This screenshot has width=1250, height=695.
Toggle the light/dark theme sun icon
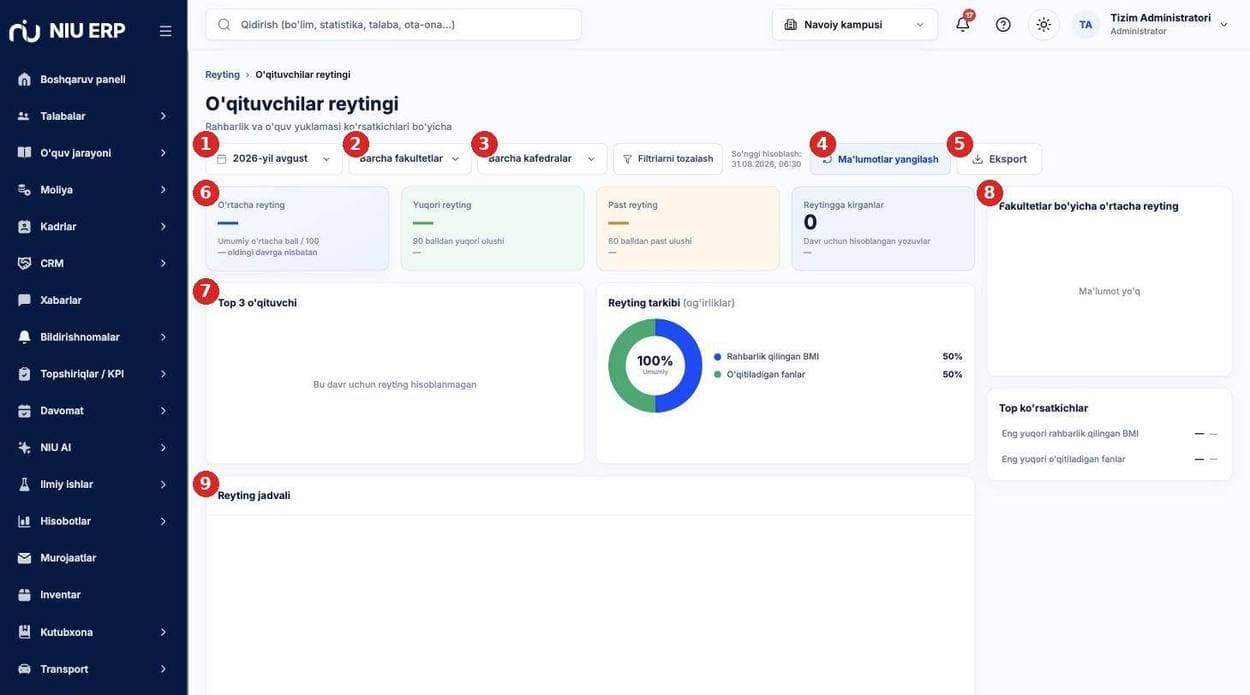pyautogui.click(x=1043, y=24)
